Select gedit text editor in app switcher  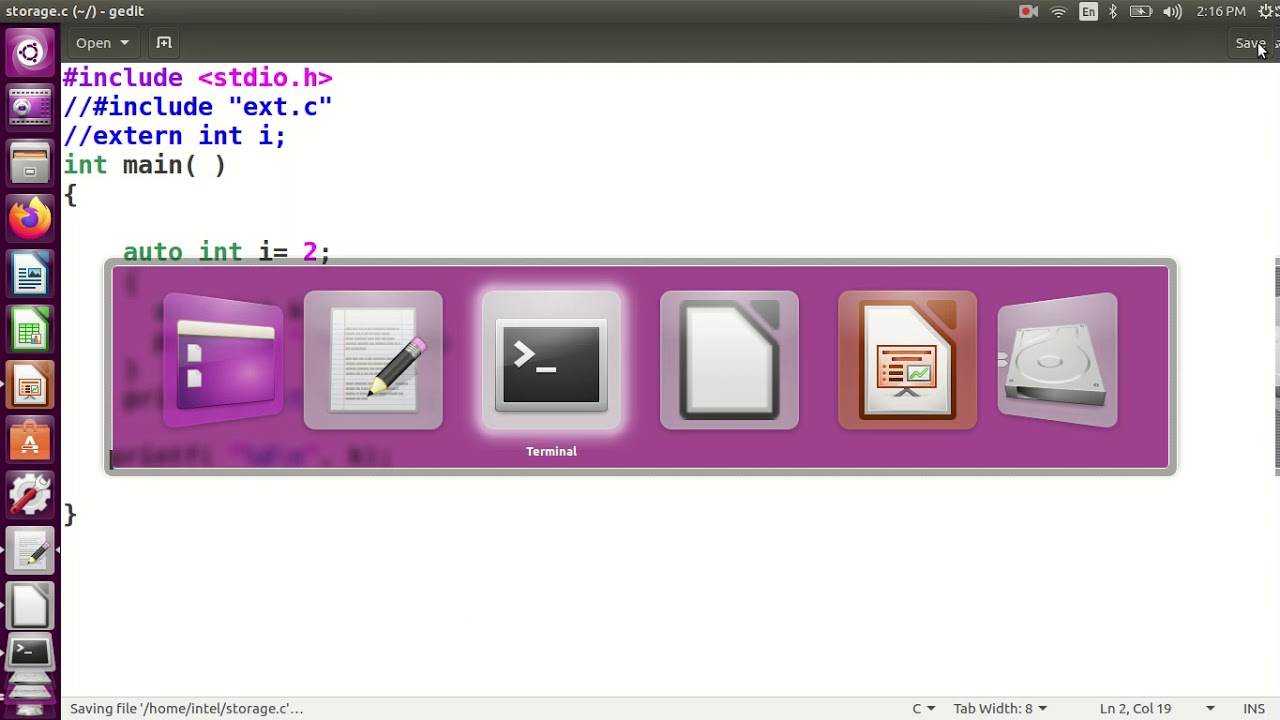[373, 360]
